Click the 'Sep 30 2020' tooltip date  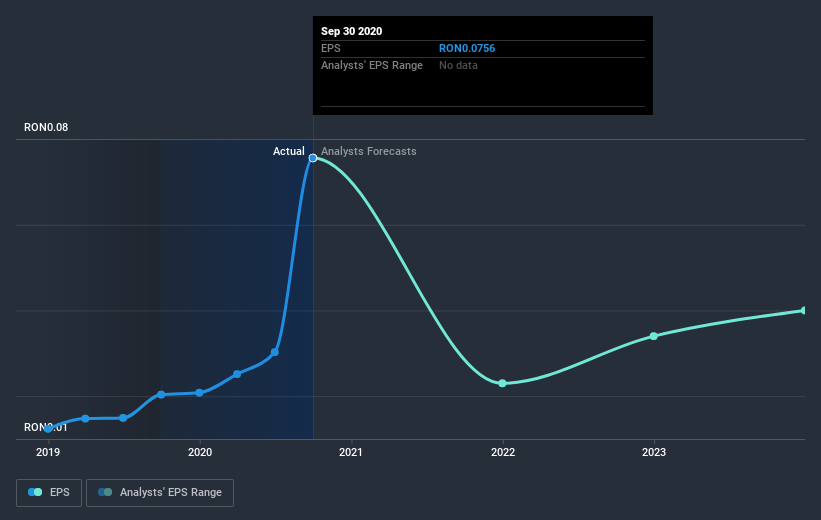(x=351, y=31)
